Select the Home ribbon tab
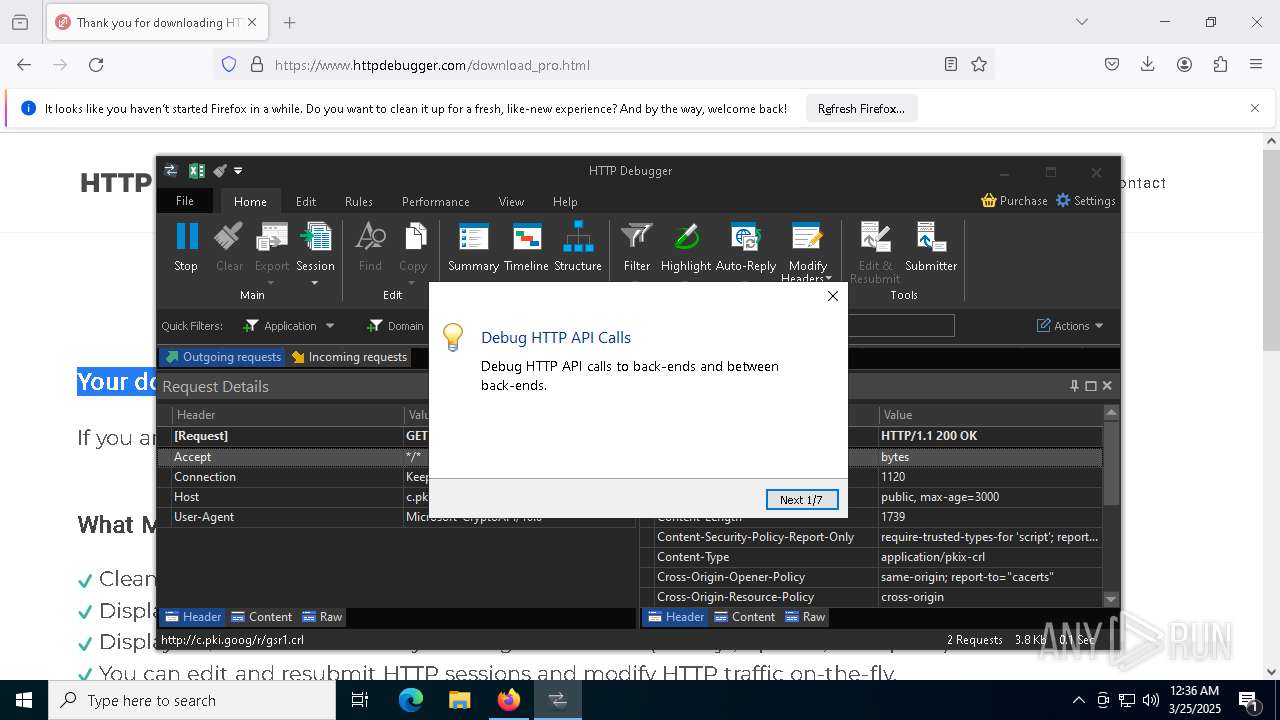This screenshot has width=1280, height=720. tap(250, 201)
